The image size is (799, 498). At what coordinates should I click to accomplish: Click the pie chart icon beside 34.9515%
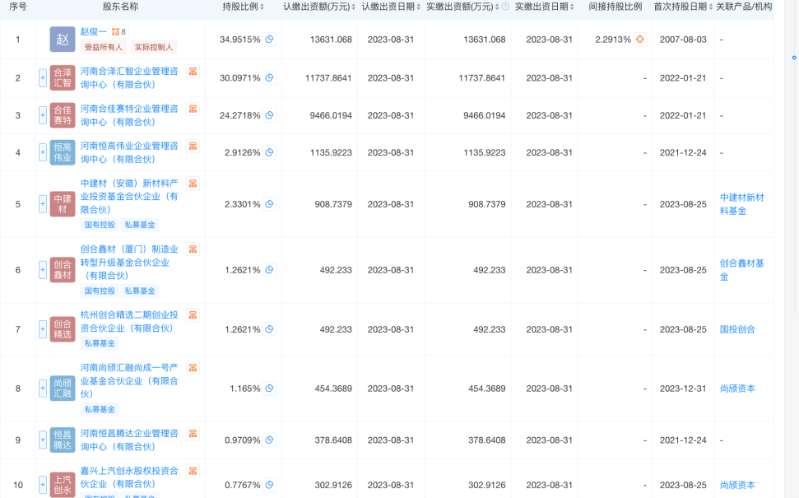tap(270, 39)
